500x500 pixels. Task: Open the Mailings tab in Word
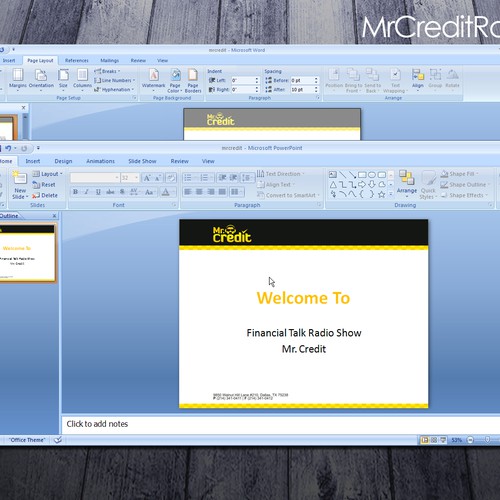pos(109,61)
